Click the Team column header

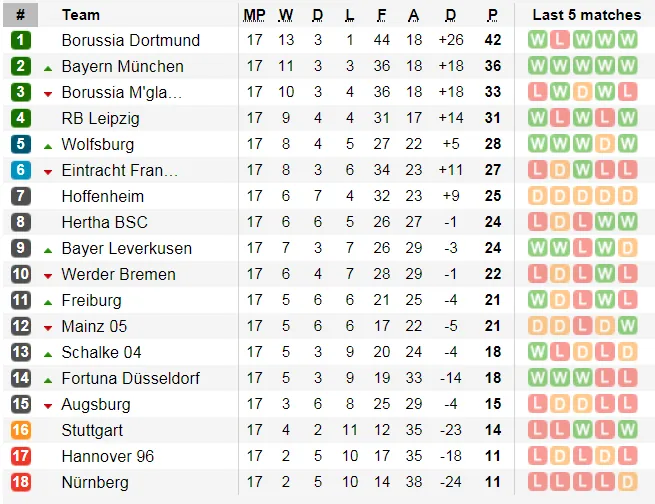(x=81, y=15)
